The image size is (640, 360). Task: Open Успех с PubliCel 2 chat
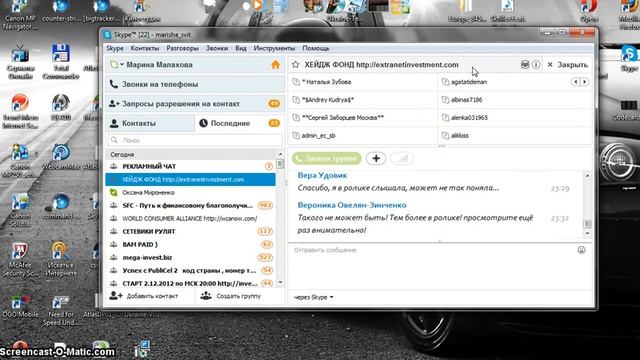[191, 270]
